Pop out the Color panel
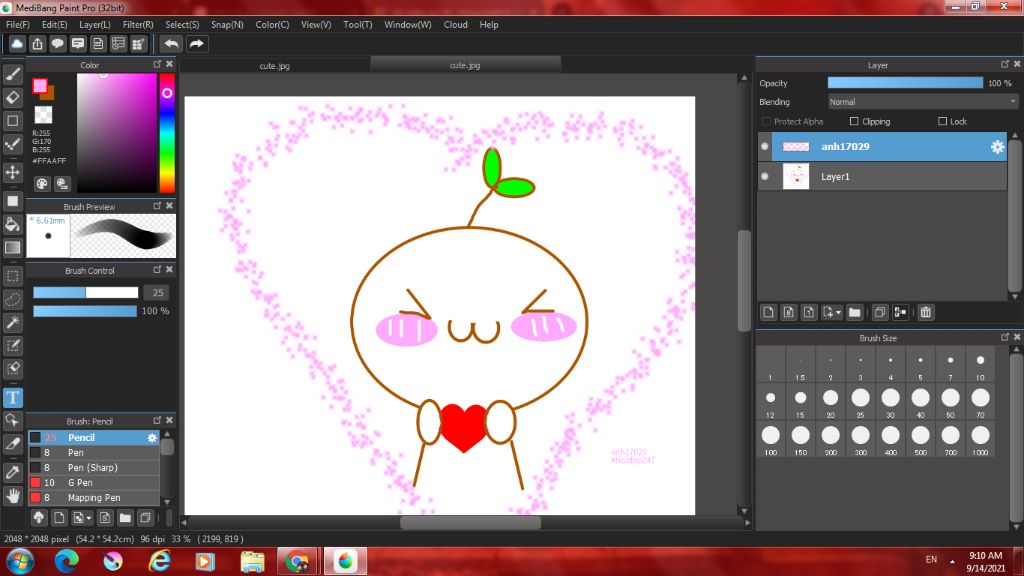The image size is (1024, 576). pos(157,64)
